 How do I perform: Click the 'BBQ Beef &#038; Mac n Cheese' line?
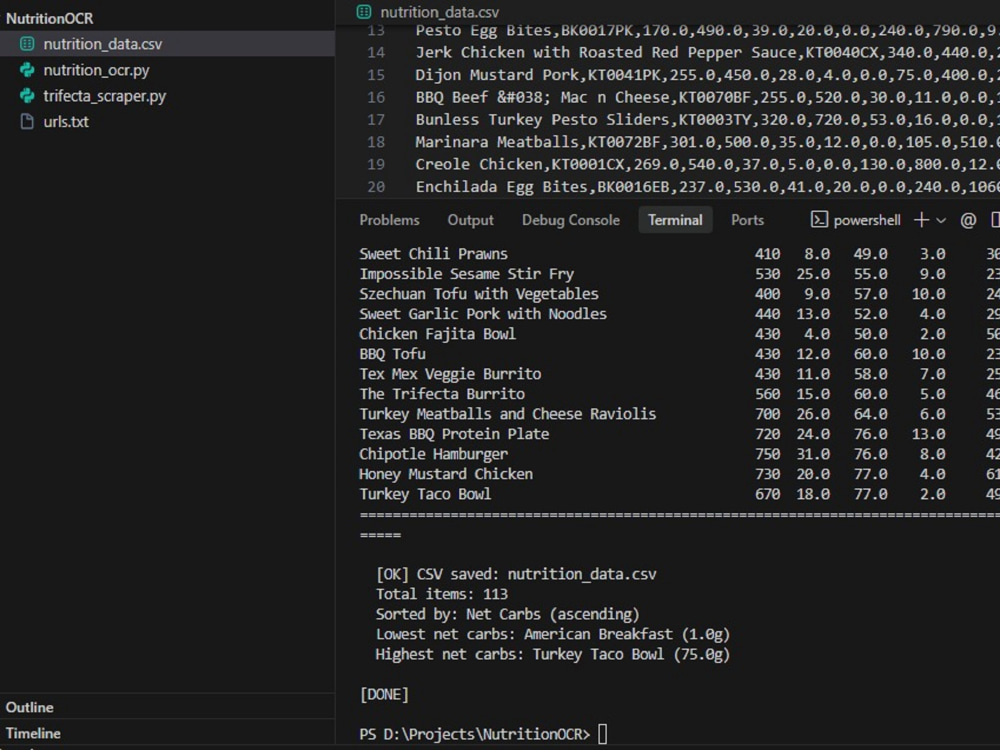pyautogui.click(x=707, y=97)
